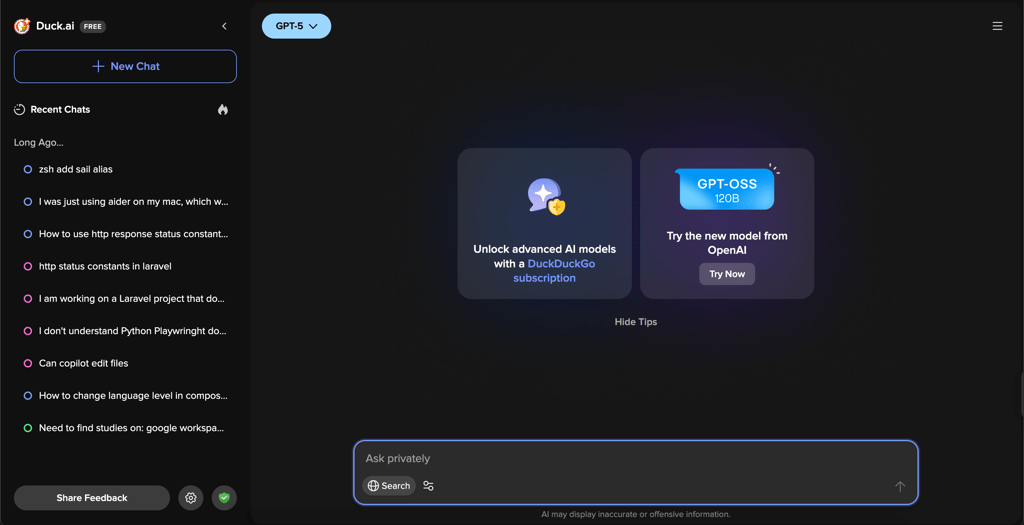Focus the Ask privately input field
Viewport: 1024px width, 525px height.
point(637,458)
